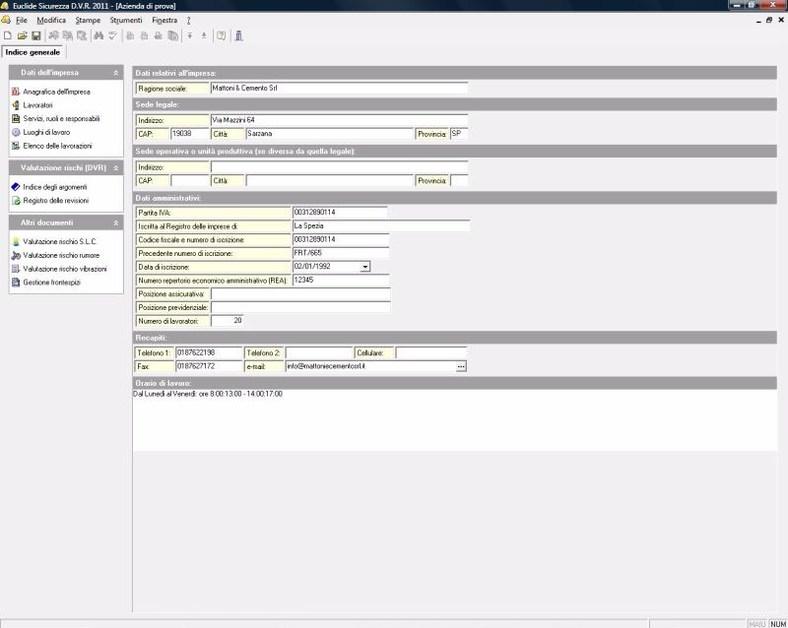
Task: Click into the Ragione sociale field
Action: [338, 88]
